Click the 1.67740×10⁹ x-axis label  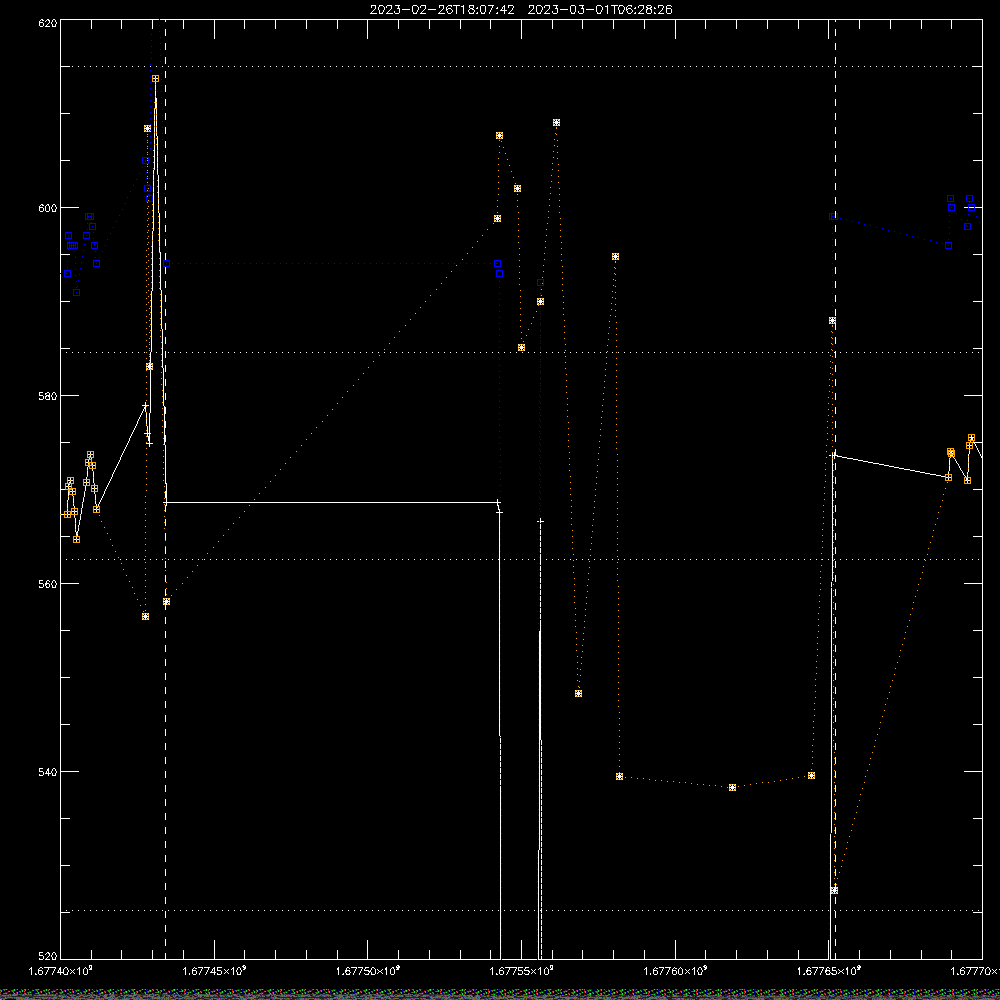pos(61,971)
